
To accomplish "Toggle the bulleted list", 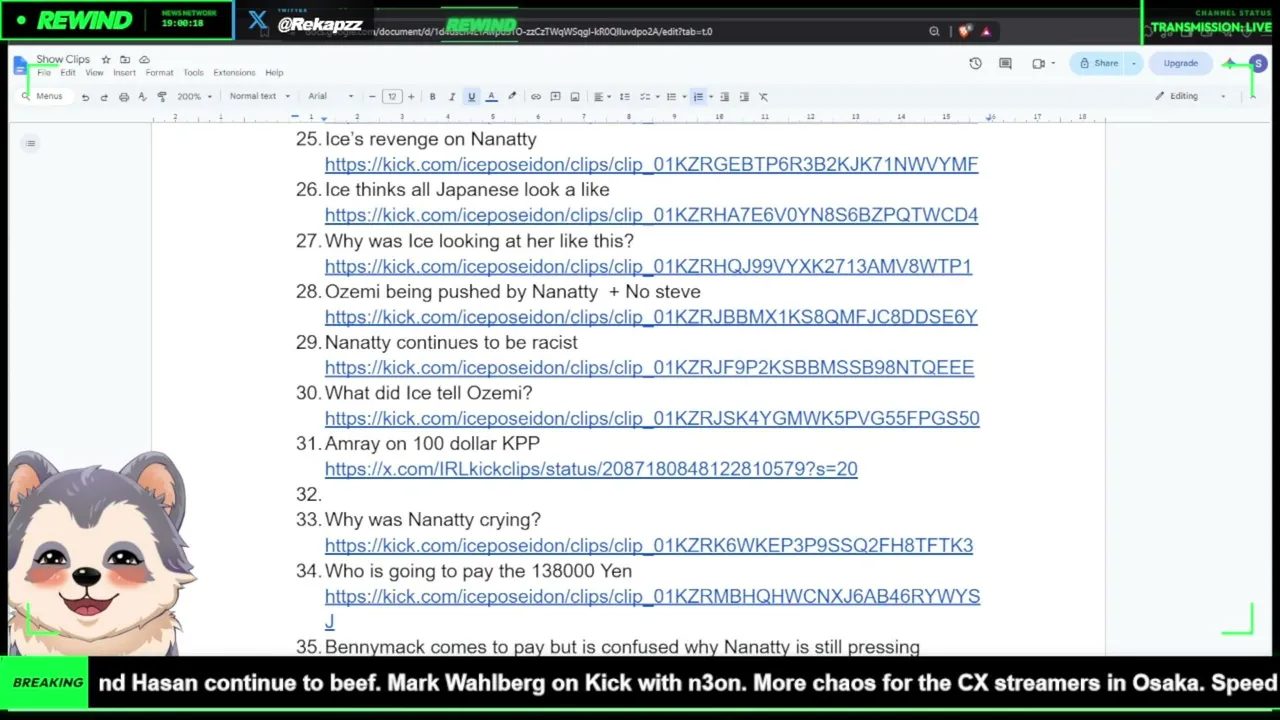I will [x=672, y=97].
